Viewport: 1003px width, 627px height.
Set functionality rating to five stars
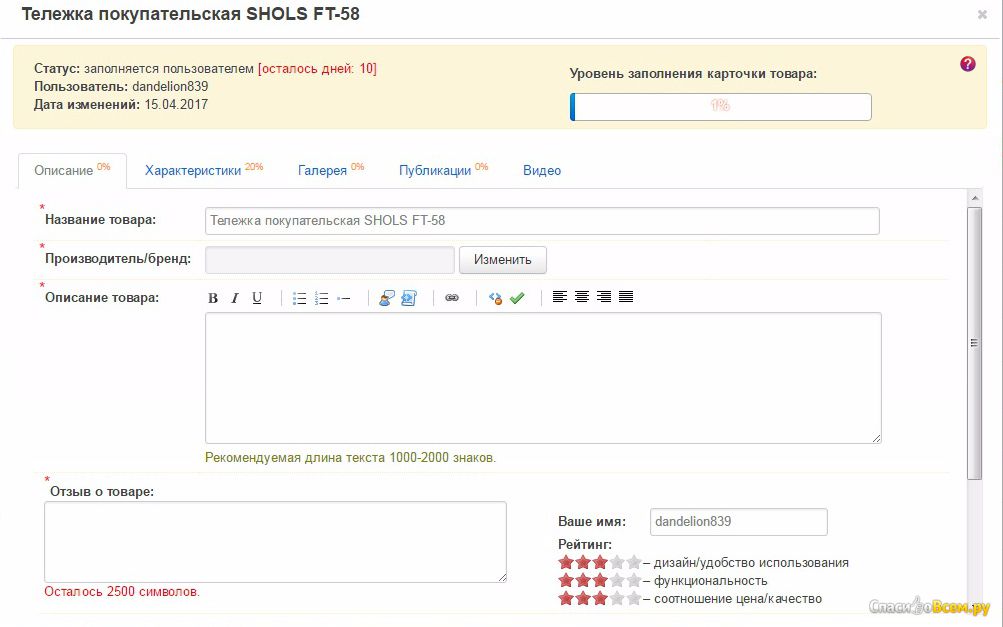[x=633, y=580]
